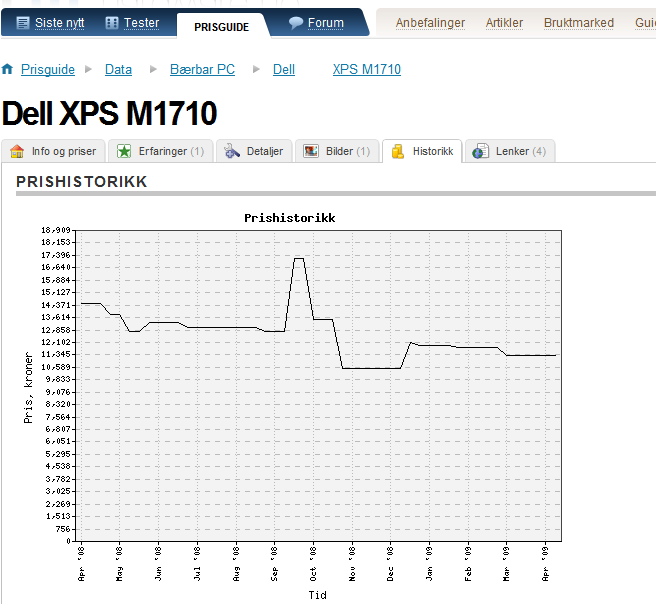Open Artikler in top navigation
This screenshot has width=656, height=604.
504,23
